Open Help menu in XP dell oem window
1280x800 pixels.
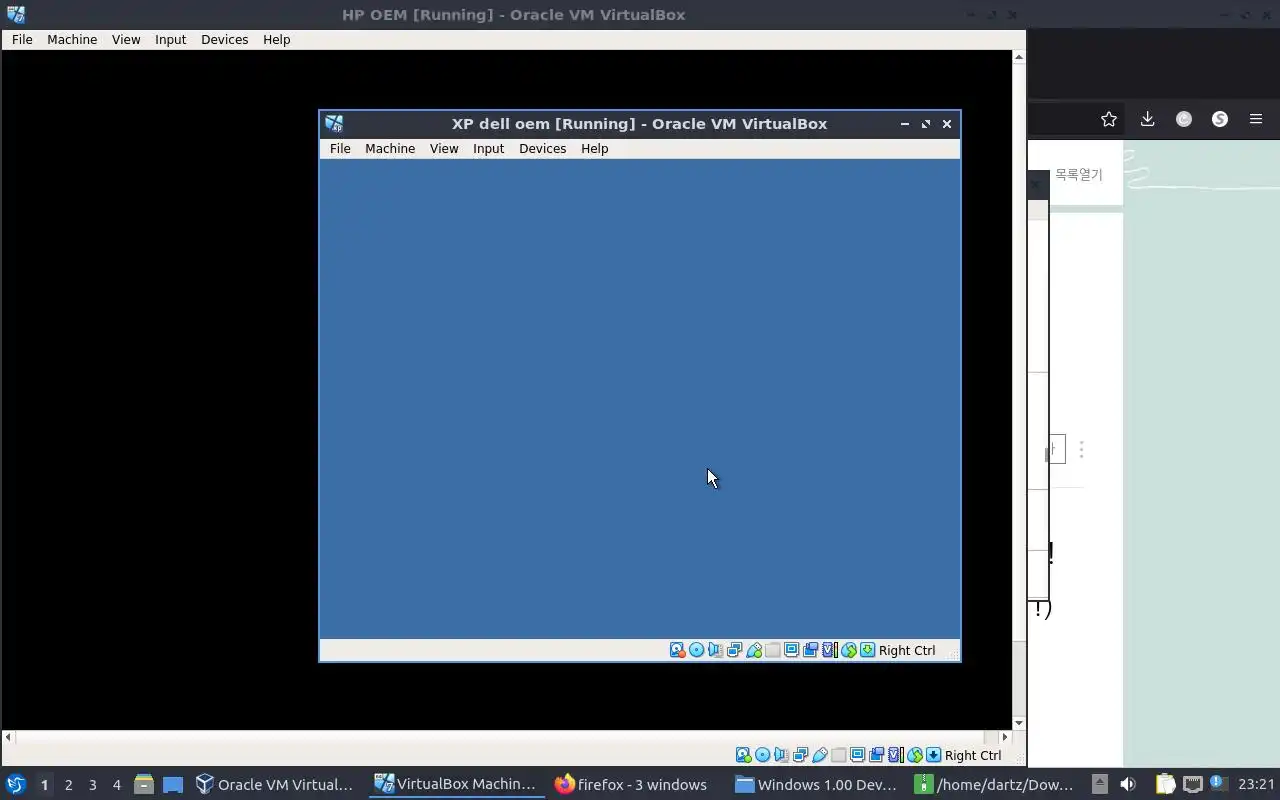coord(594,148)
